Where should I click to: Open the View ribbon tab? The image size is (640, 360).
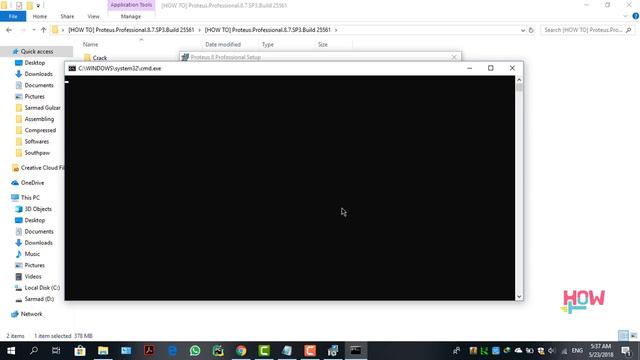pos(93,16)
